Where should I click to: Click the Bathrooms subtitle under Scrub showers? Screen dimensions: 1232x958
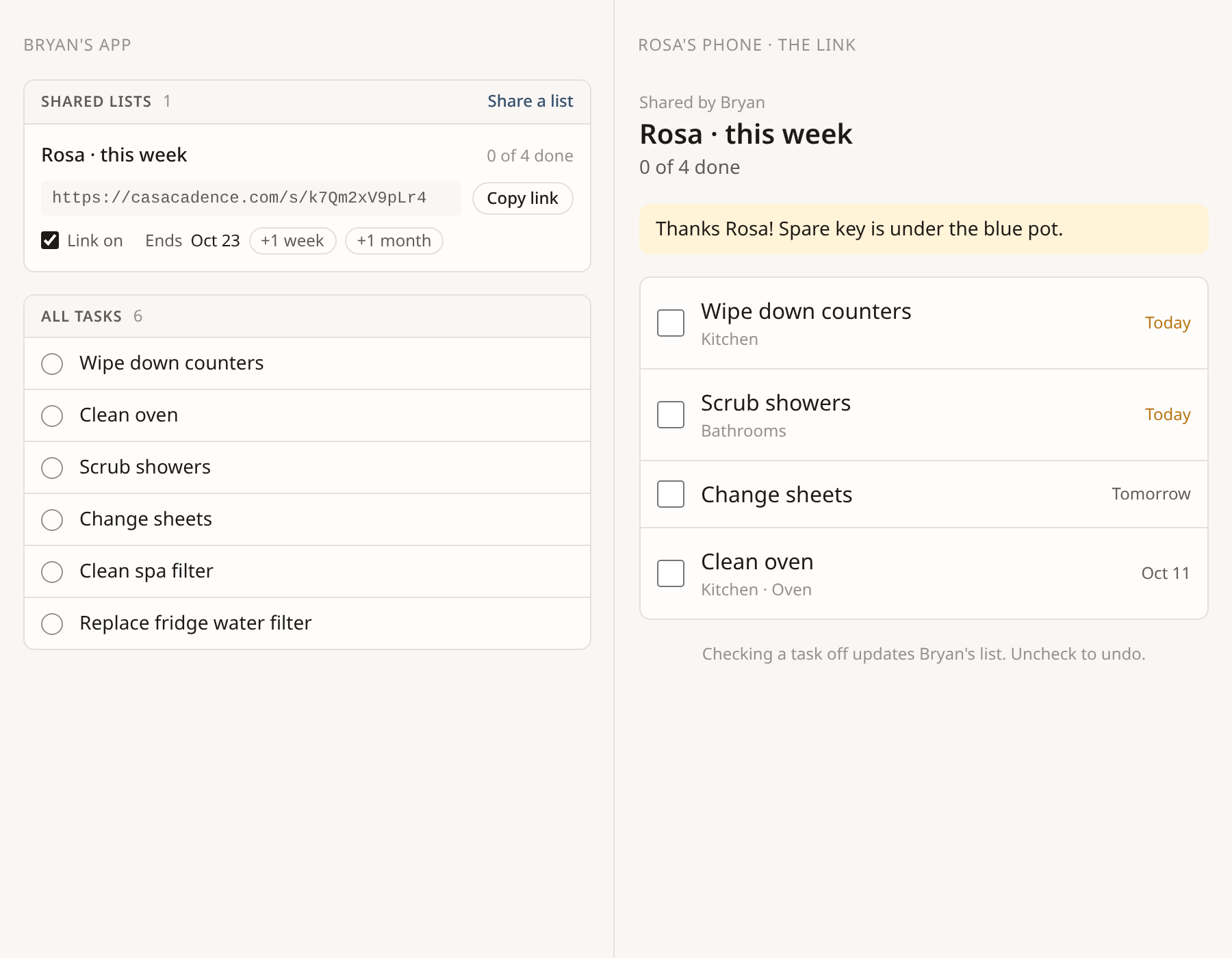[x=743, y=431]
